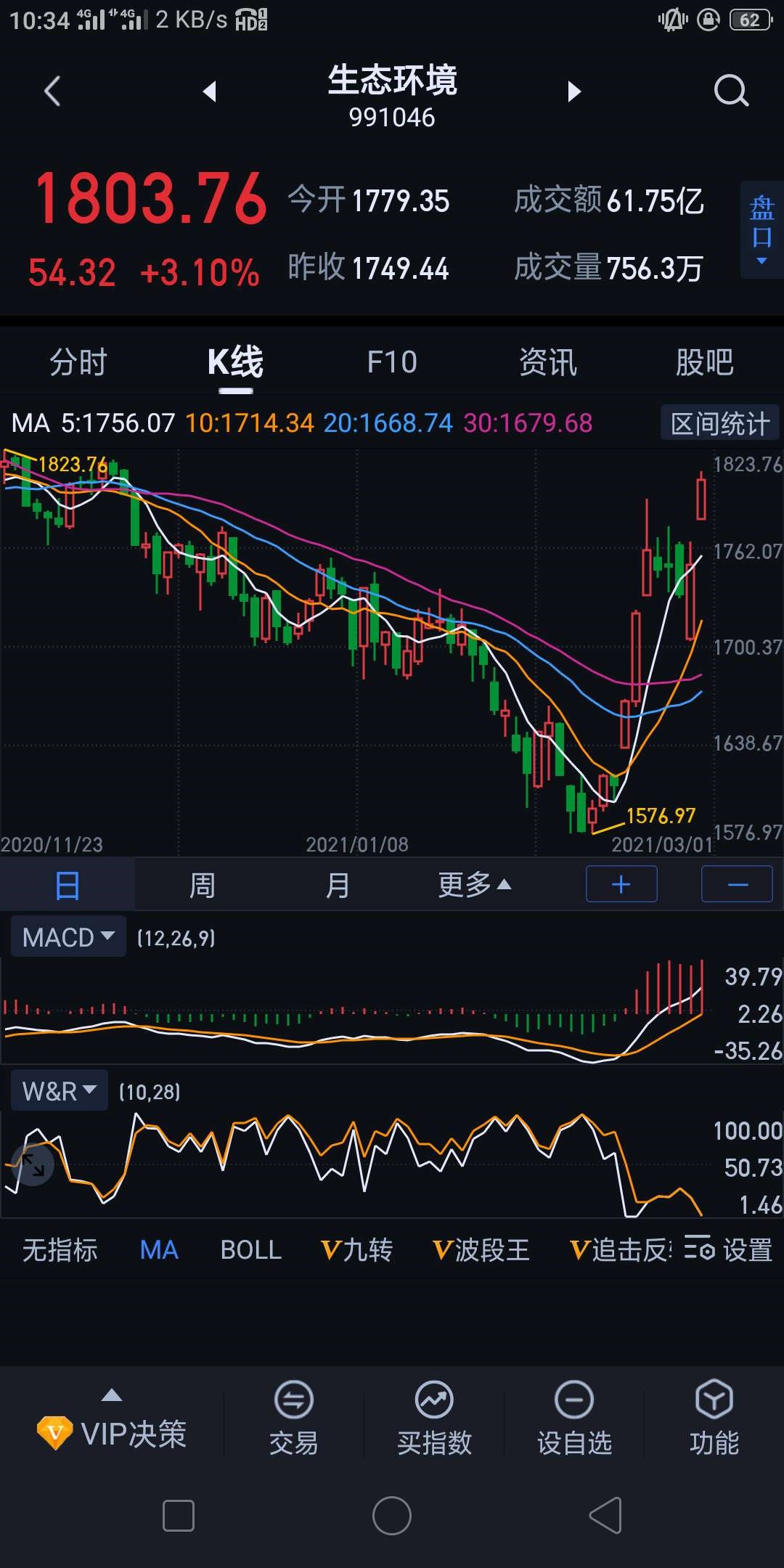Tap the MA 20:1668.74 value

[388, 423]
